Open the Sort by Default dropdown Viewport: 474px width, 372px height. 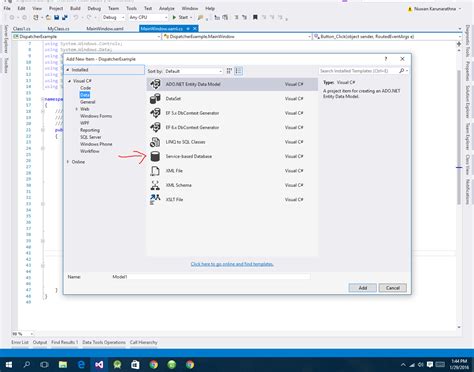coord(193,71)
